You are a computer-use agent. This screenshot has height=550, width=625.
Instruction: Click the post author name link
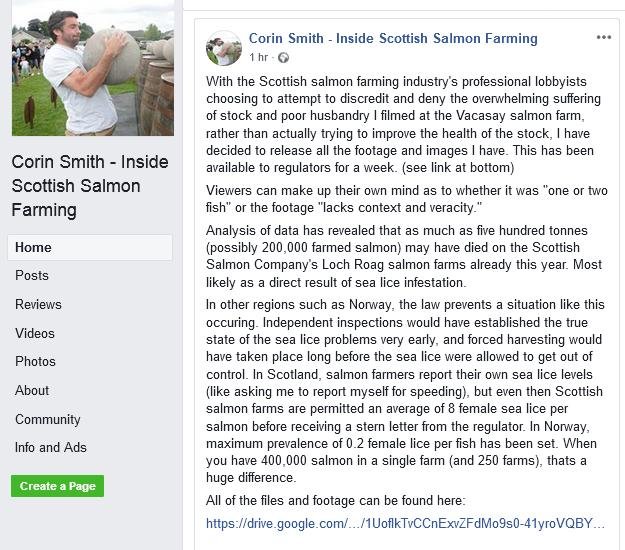coord(393,38)
